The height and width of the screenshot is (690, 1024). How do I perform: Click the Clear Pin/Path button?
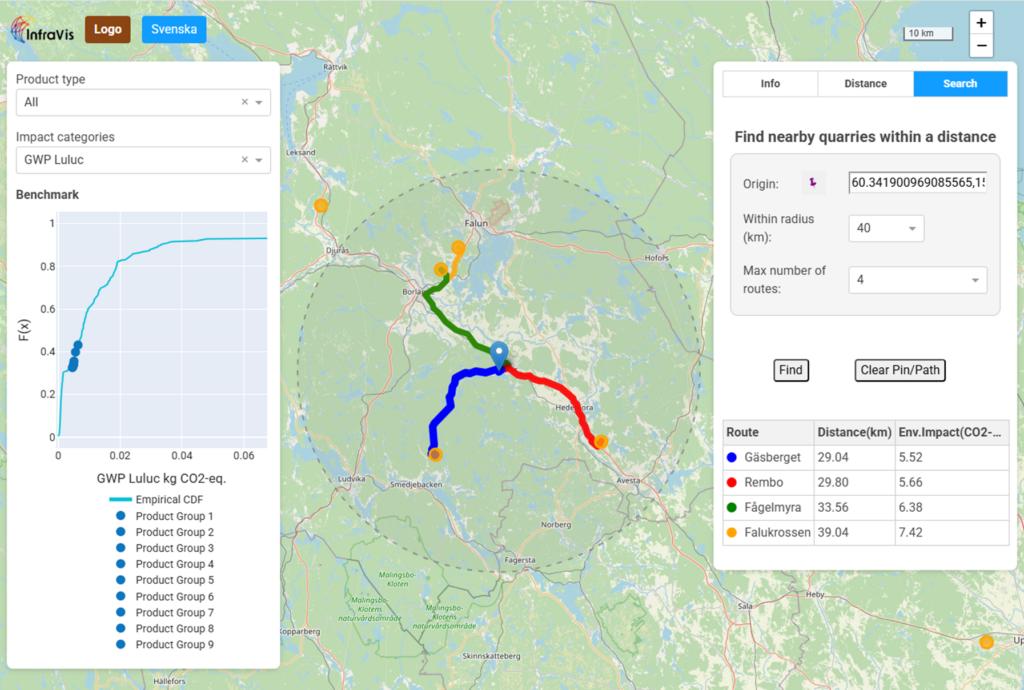coord(900,370)
